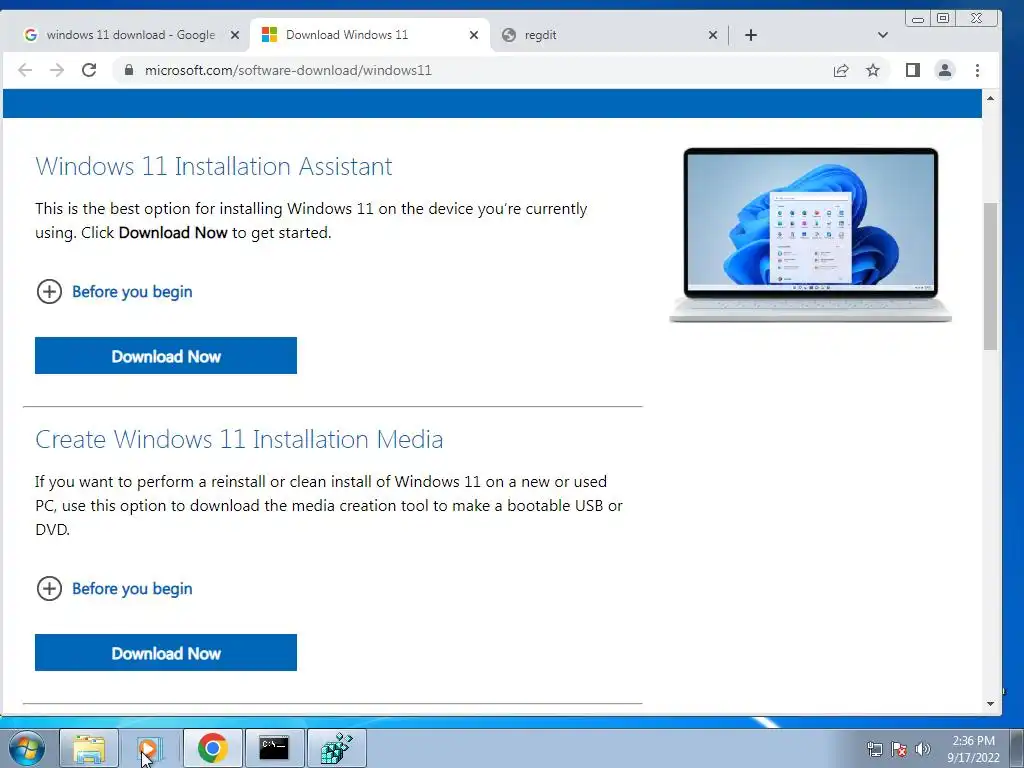
Task: Close the Chrome window
Action: (x=976, y=18)
